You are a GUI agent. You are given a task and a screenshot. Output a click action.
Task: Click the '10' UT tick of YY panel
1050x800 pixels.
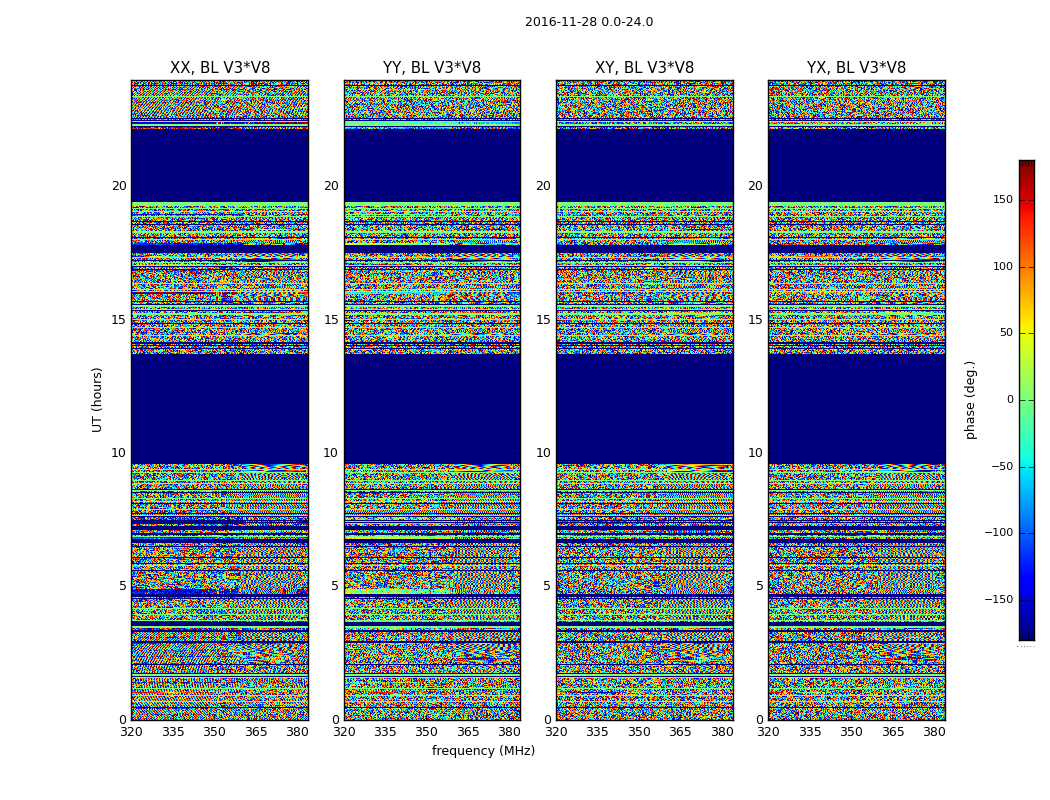tap(331, 453)
